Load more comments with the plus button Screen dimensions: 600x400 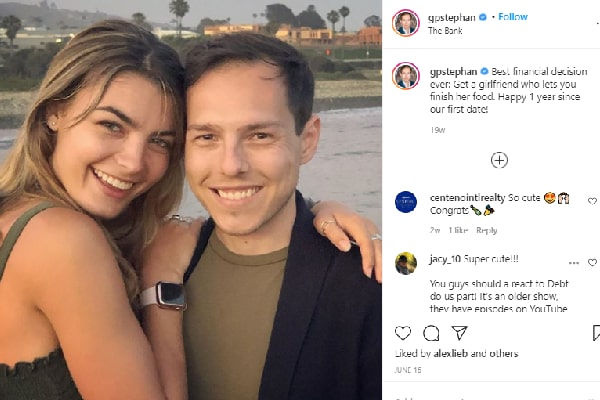click(499, 160)
